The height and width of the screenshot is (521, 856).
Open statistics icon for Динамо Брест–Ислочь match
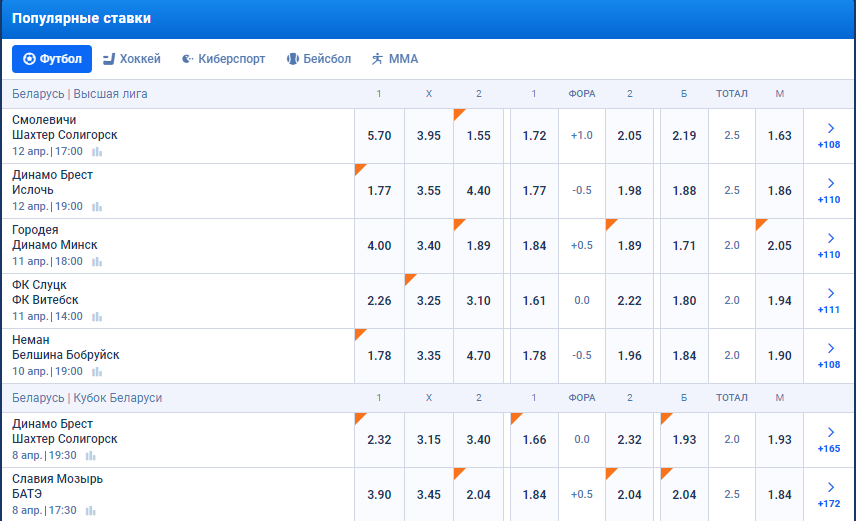coord(97,207)
